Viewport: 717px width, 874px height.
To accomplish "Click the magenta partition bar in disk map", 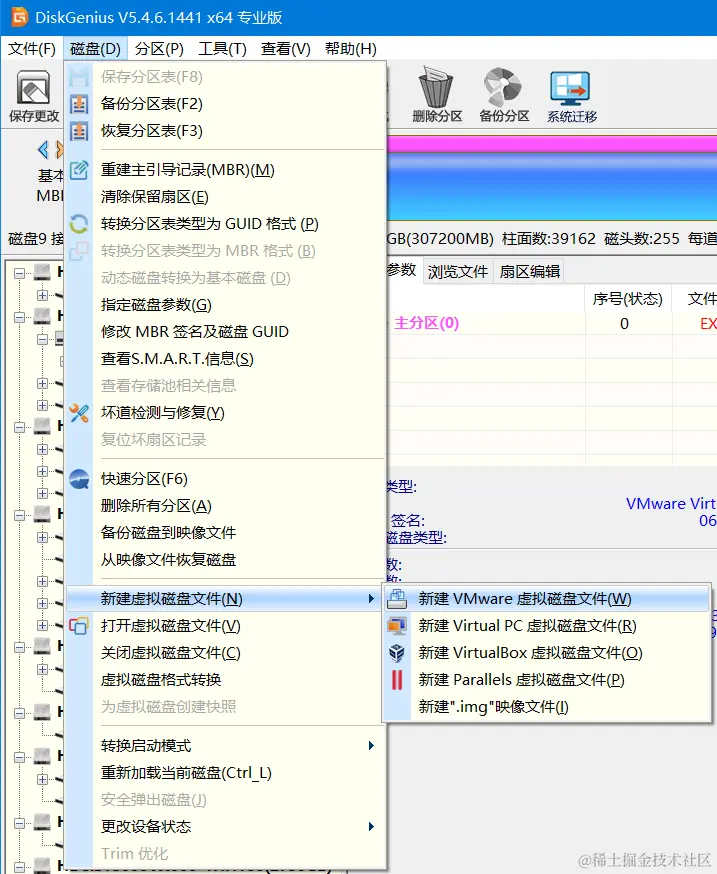I will tap(552, 144).
